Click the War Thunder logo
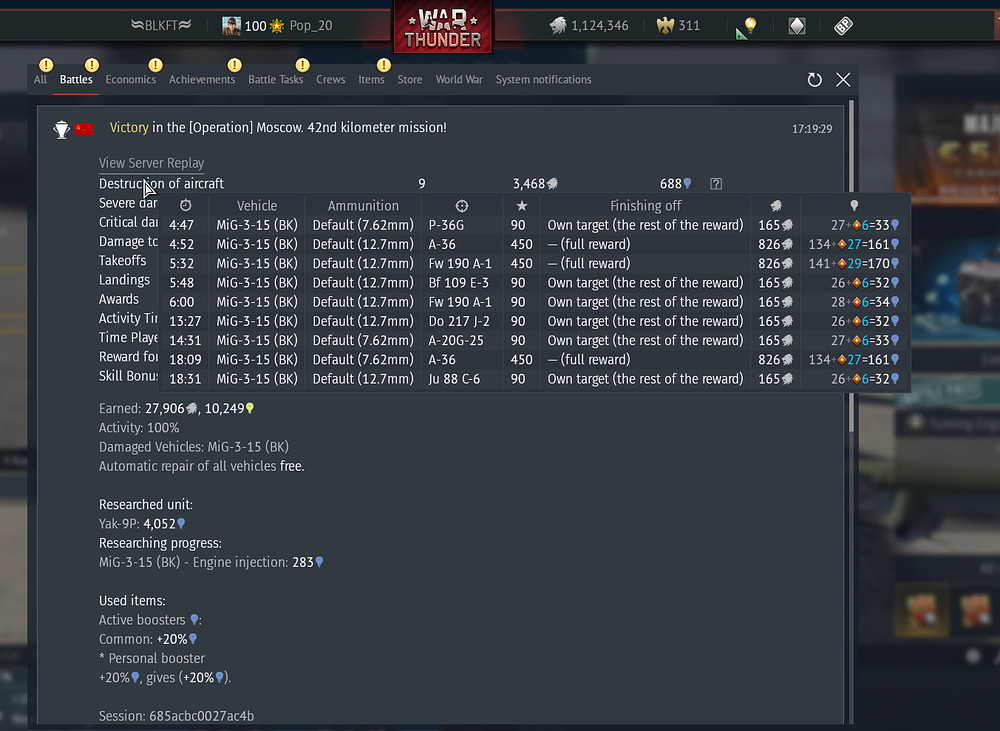 point(443,27)
